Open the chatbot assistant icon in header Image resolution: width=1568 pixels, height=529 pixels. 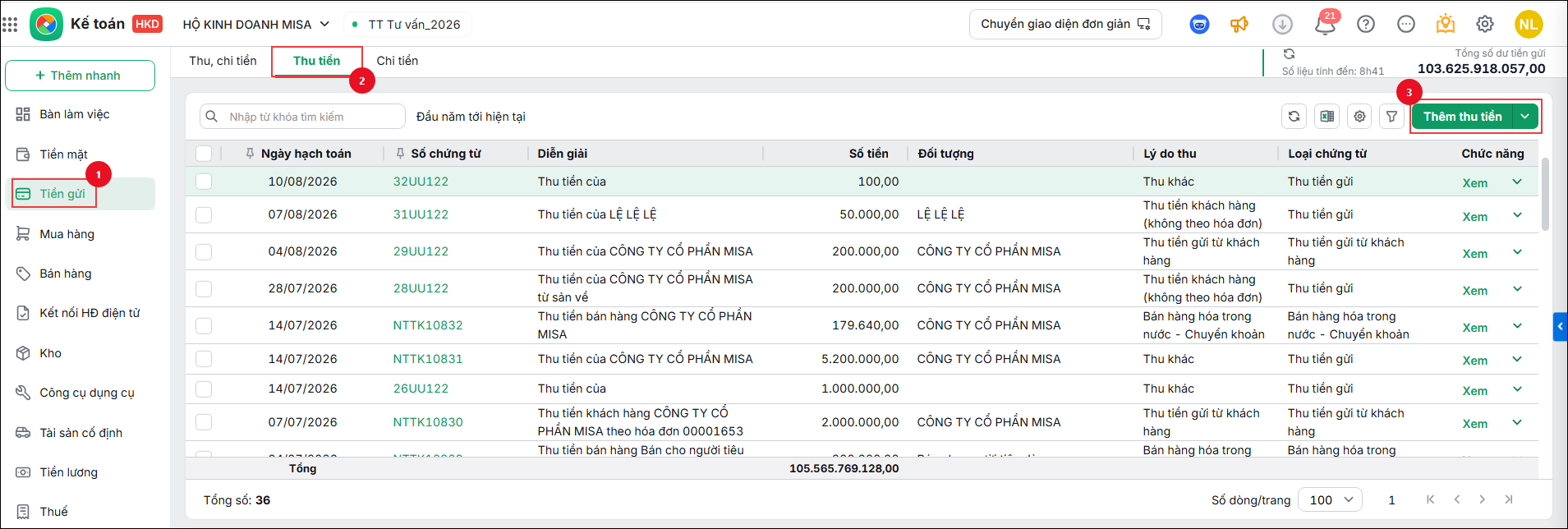click(1199, 25)
